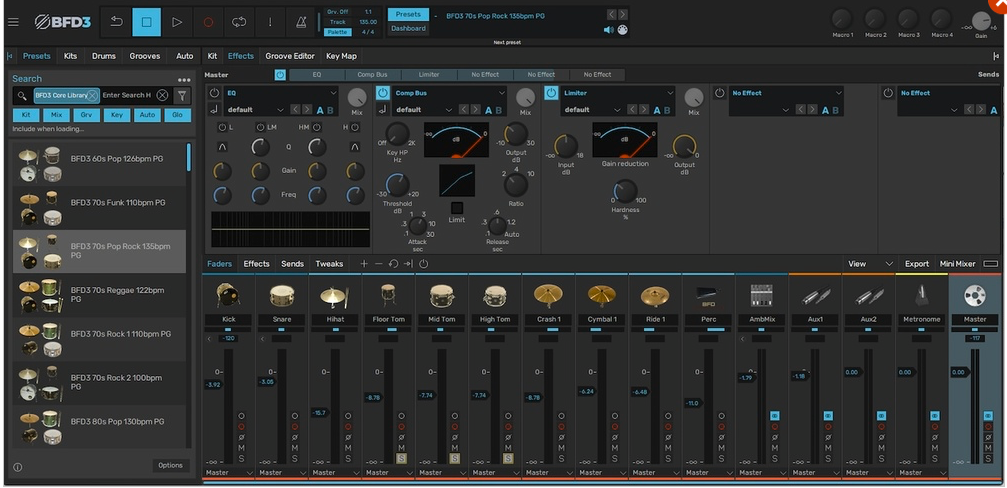
Task: Open the three-dot Search options menu
Action: tap(184, 80)
